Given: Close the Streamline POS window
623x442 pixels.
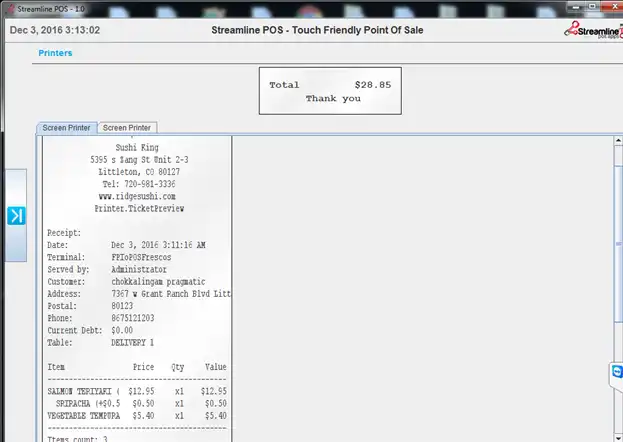Looking at the screenshot, I should point(614,7).
